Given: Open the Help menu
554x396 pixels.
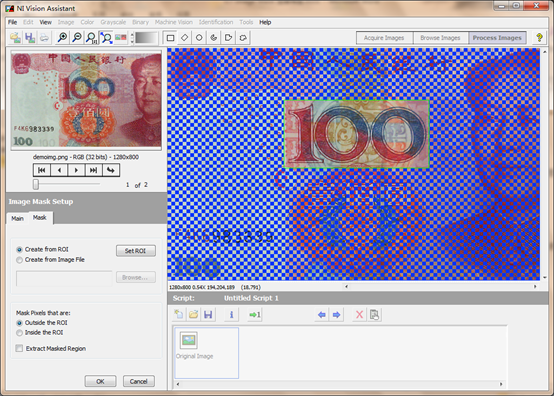Looking at the screenshot, I should coord(265,22).
